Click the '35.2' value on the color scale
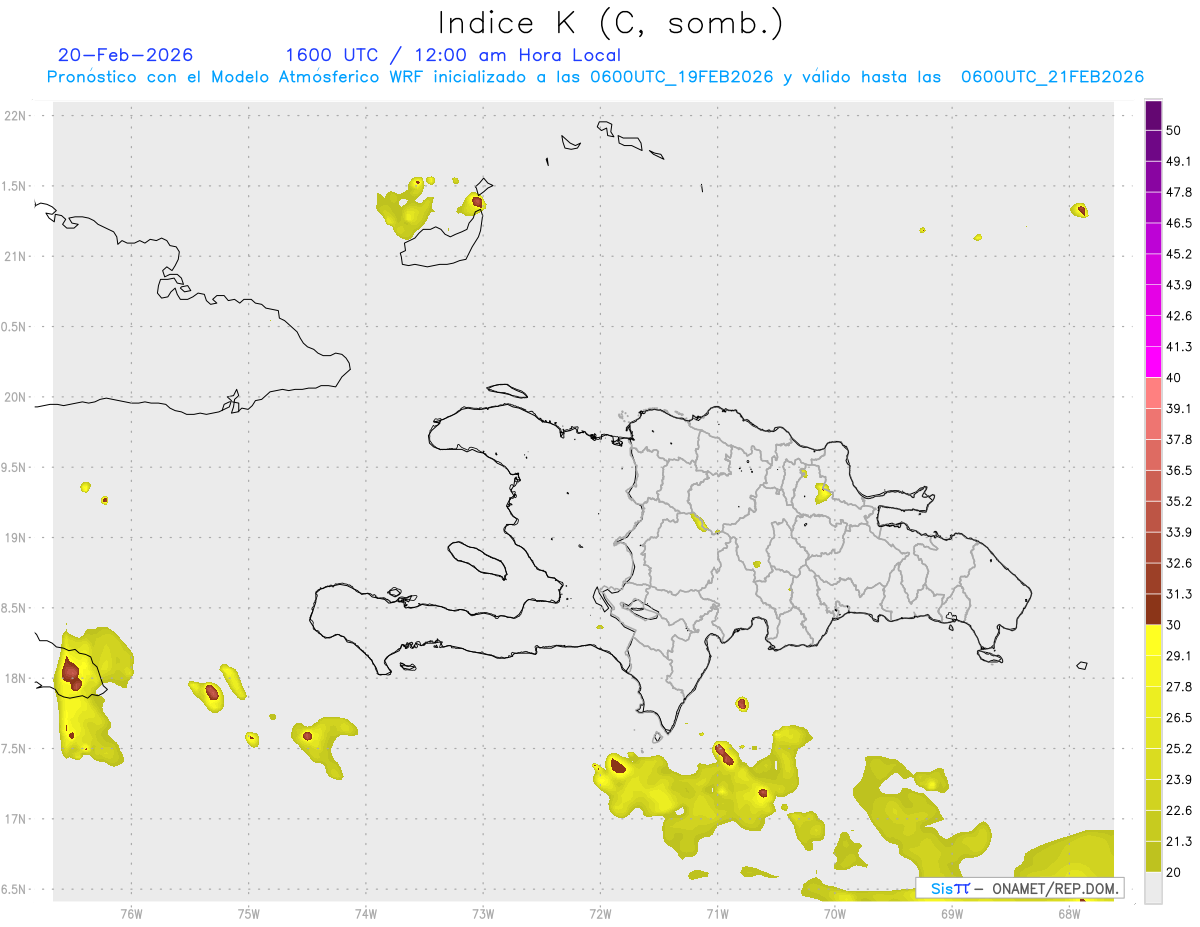This screenshot has width=1200, height=927. pos(1179,501)
